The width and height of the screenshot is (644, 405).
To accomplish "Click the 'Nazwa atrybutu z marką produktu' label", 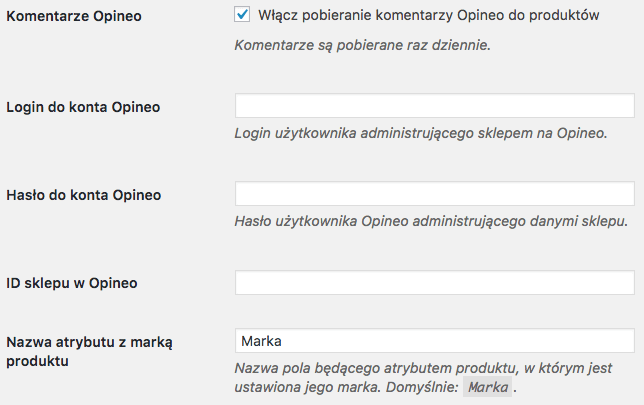I will pos(90,343).
